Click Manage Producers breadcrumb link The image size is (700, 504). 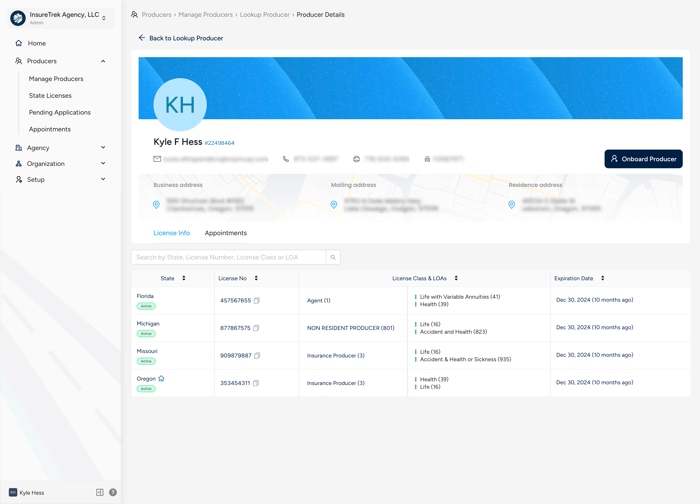coord(205,15)
